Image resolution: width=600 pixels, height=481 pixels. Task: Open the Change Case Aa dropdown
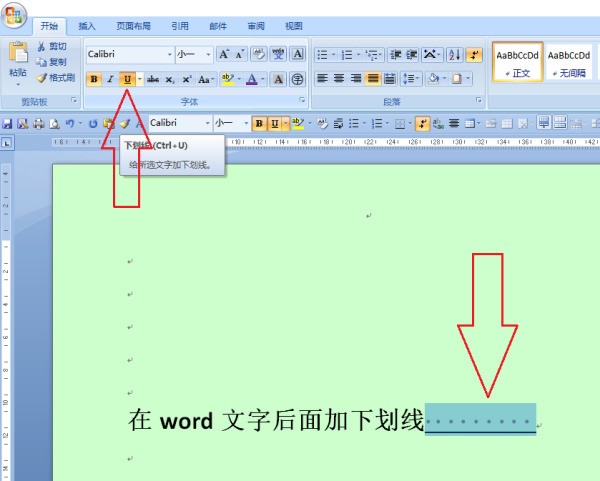click(206, 79)
